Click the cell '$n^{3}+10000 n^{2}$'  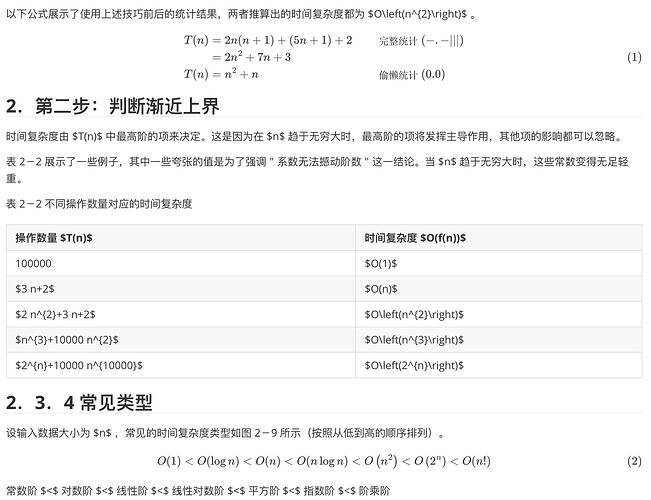pos(181,340)
